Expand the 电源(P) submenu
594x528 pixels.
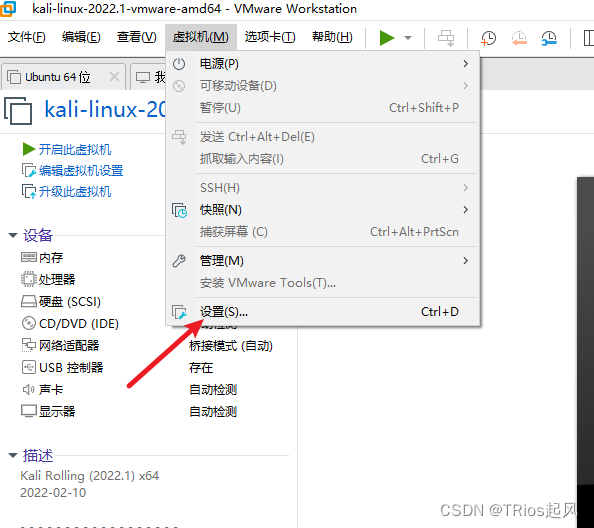point(323,64)
